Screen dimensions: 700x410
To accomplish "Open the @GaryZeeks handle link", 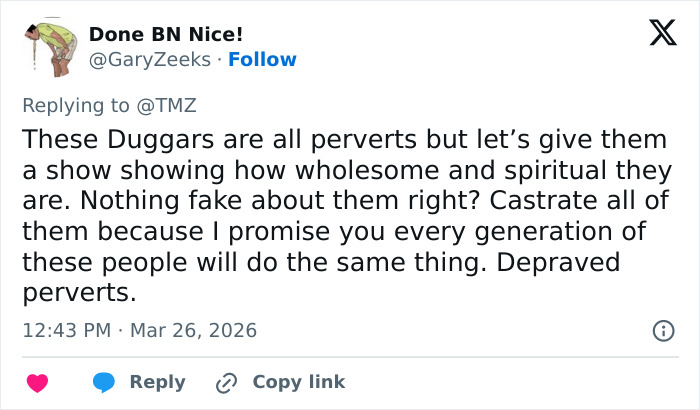I will click(150, 60).
